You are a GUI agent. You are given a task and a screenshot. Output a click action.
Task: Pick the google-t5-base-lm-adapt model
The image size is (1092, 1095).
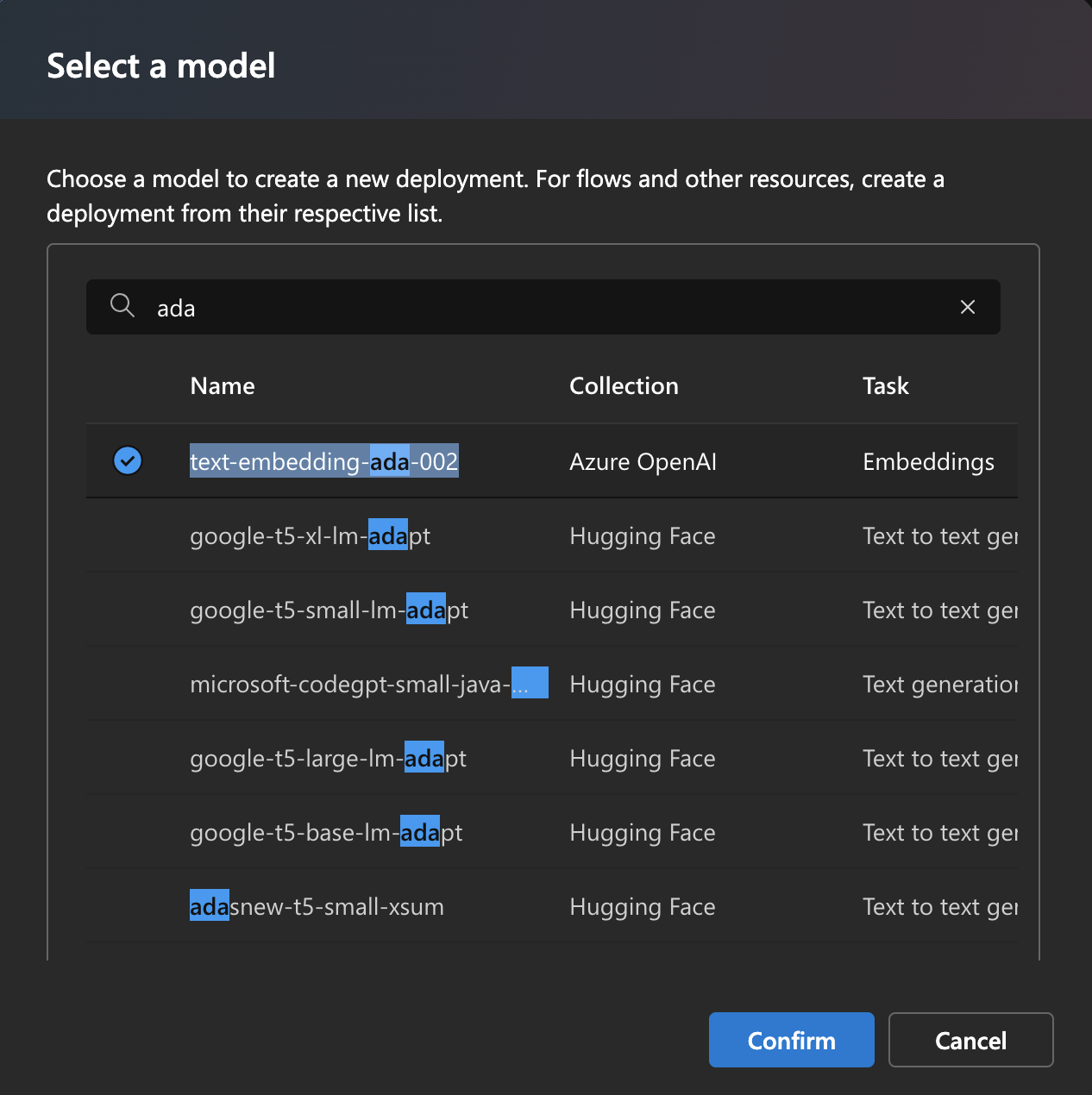click(x=326, y=833)
